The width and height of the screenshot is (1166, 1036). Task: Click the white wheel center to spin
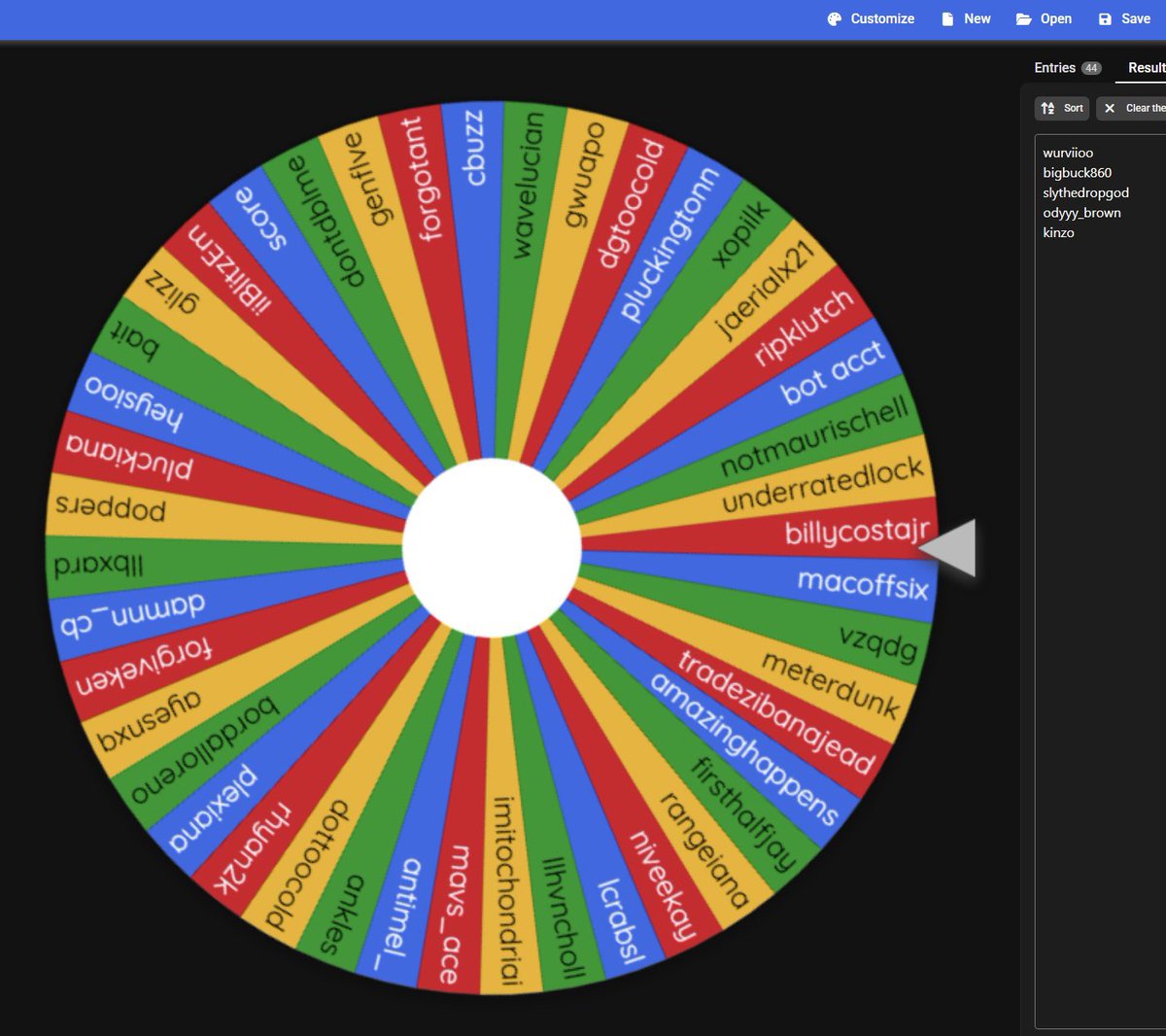[492, 547]
